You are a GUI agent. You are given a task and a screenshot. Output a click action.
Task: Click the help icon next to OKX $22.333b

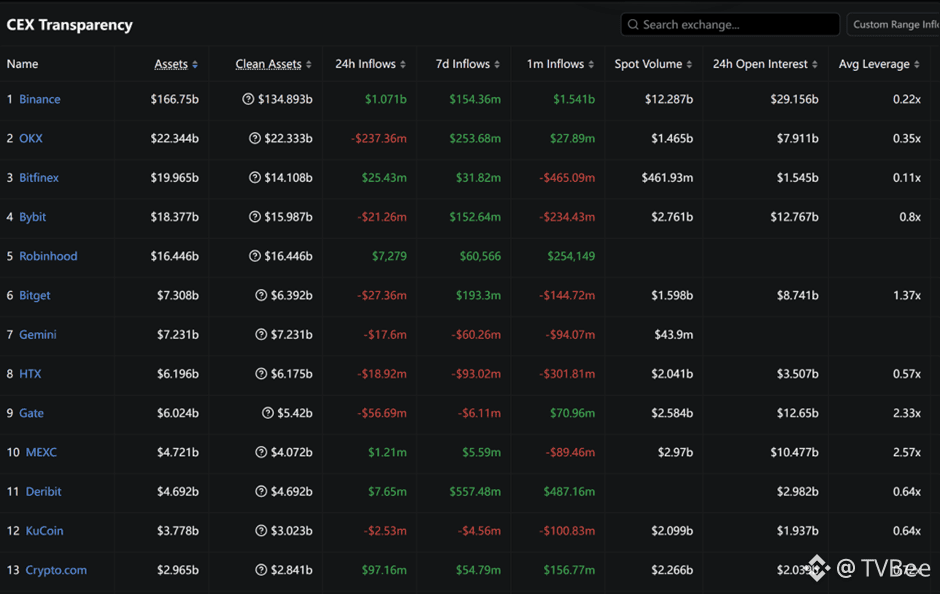tap(255, 139)
